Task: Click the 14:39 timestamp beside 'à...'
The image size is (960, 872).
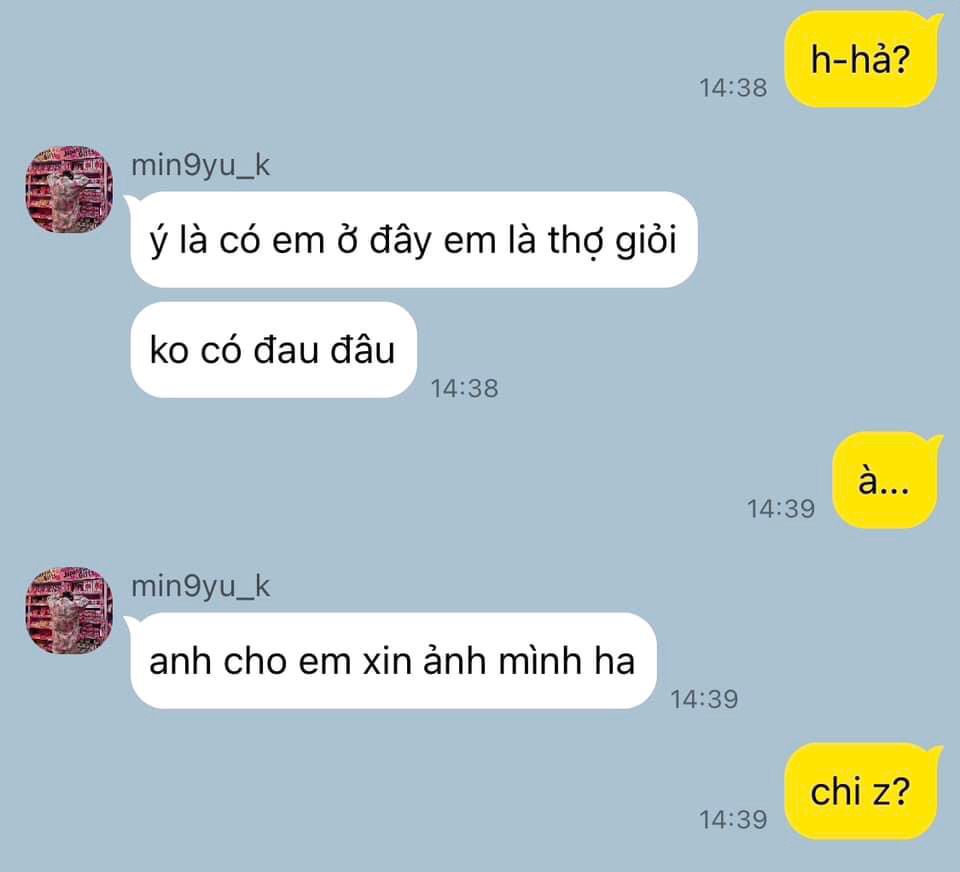Action: pyautogui.click(x=781, y=508)
